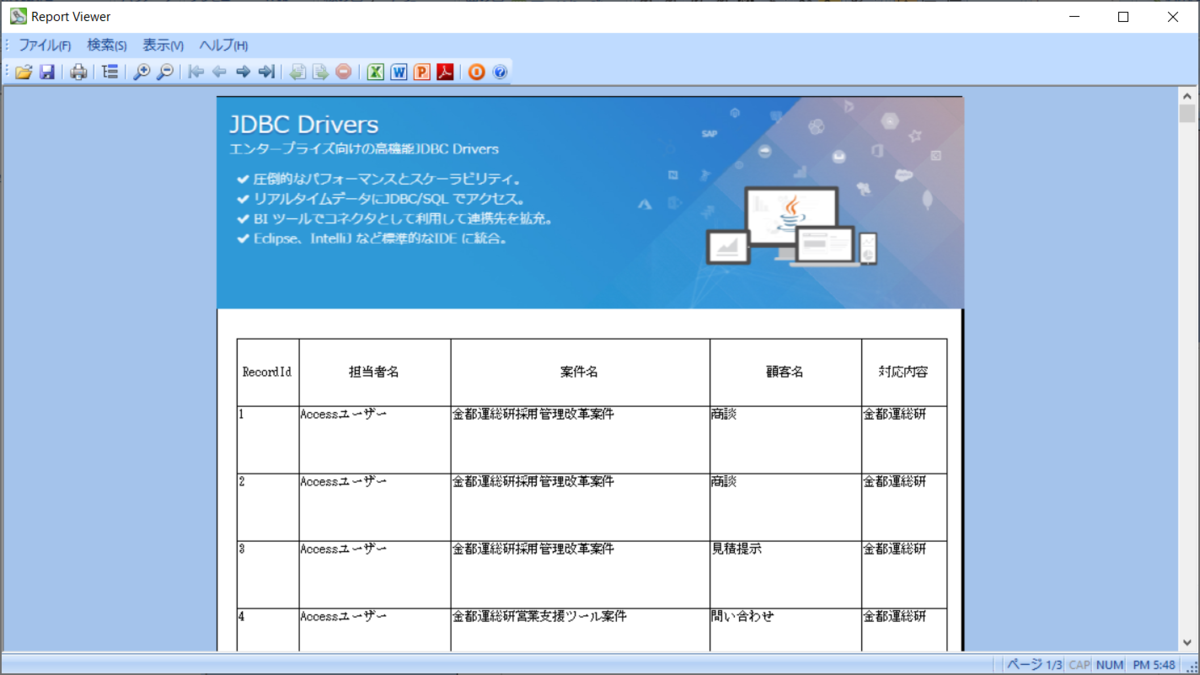The height and width of the screenshot is (675, 1200).
Task: Export report to PowerPoint
Action: (422, 72)
